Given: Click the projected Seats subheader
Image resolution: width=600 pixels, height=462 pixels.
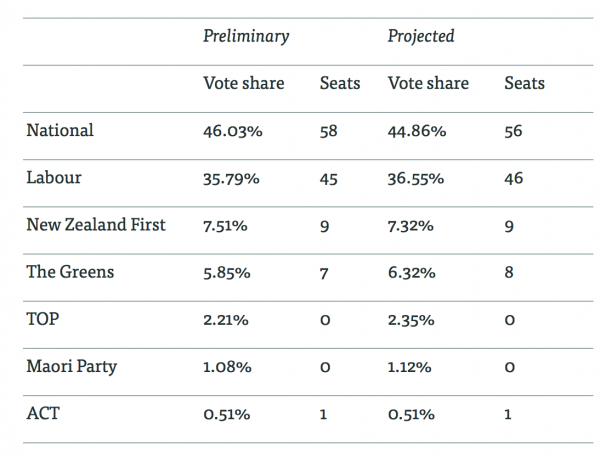Looking at the screenshot, I should point(524,83).
